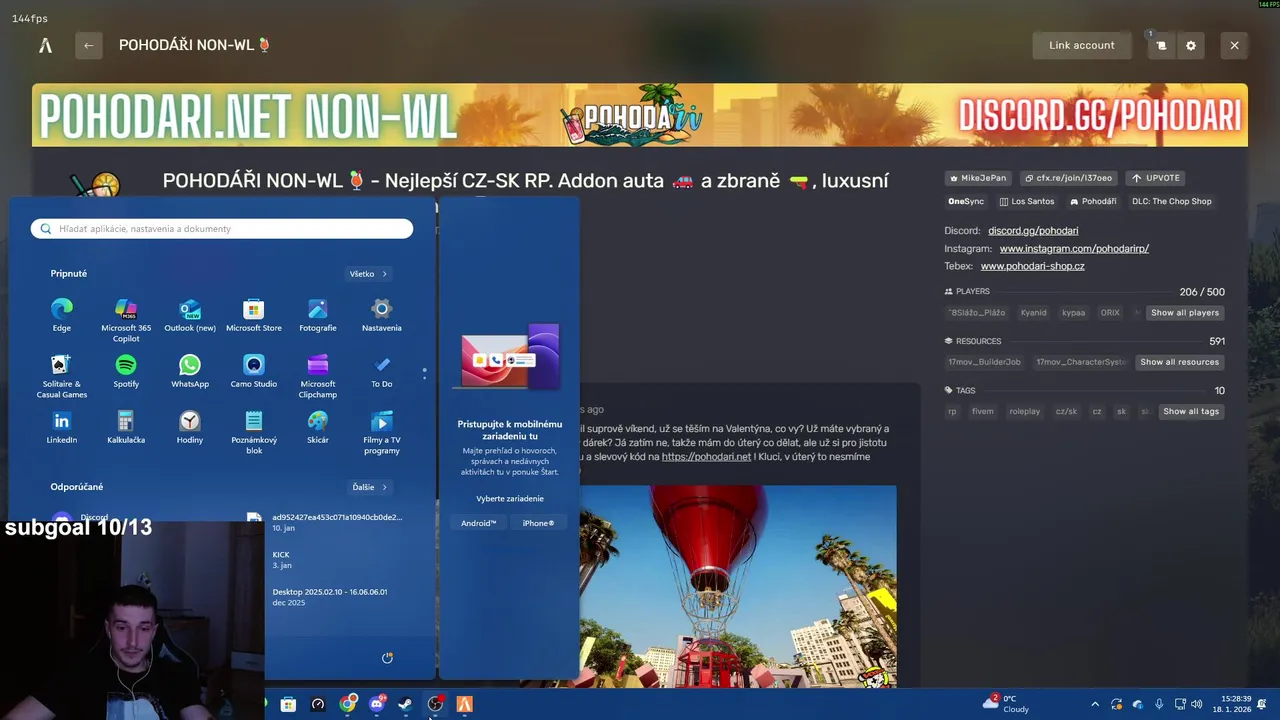Open Start menu next page dots

[x=424, y=373]
